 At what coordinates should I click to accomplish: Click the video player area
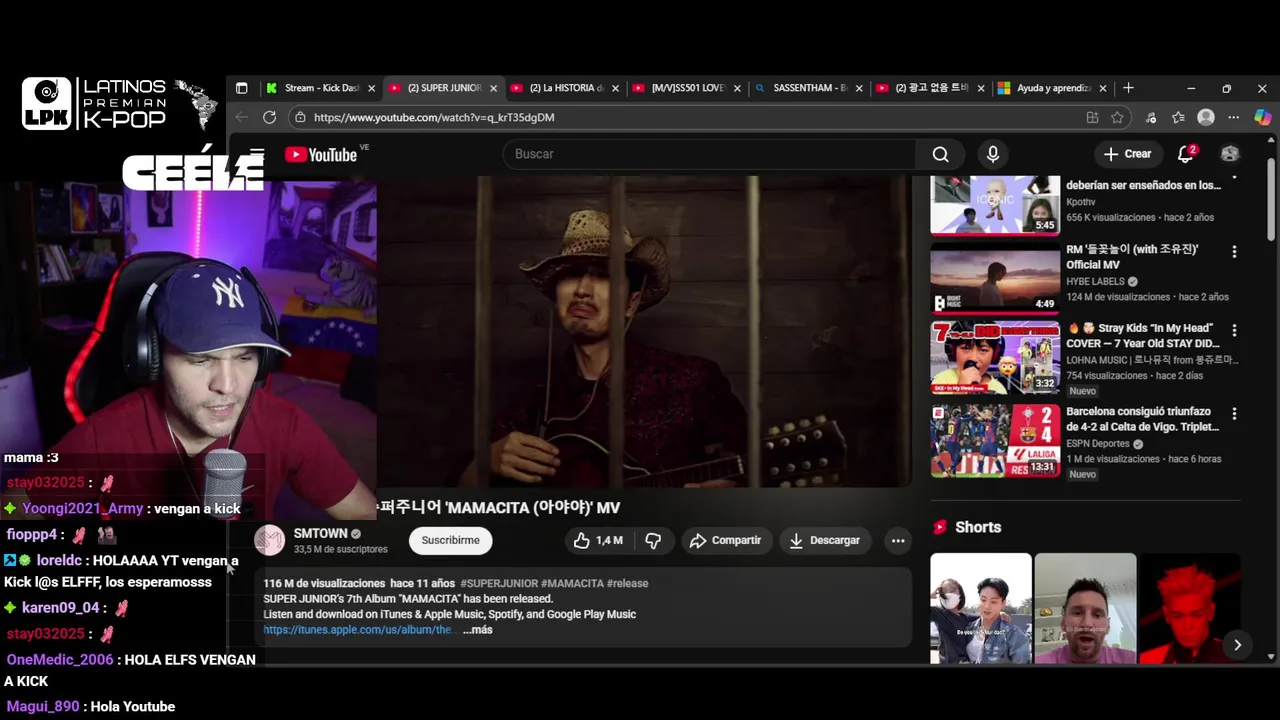(x=644, y=331)
